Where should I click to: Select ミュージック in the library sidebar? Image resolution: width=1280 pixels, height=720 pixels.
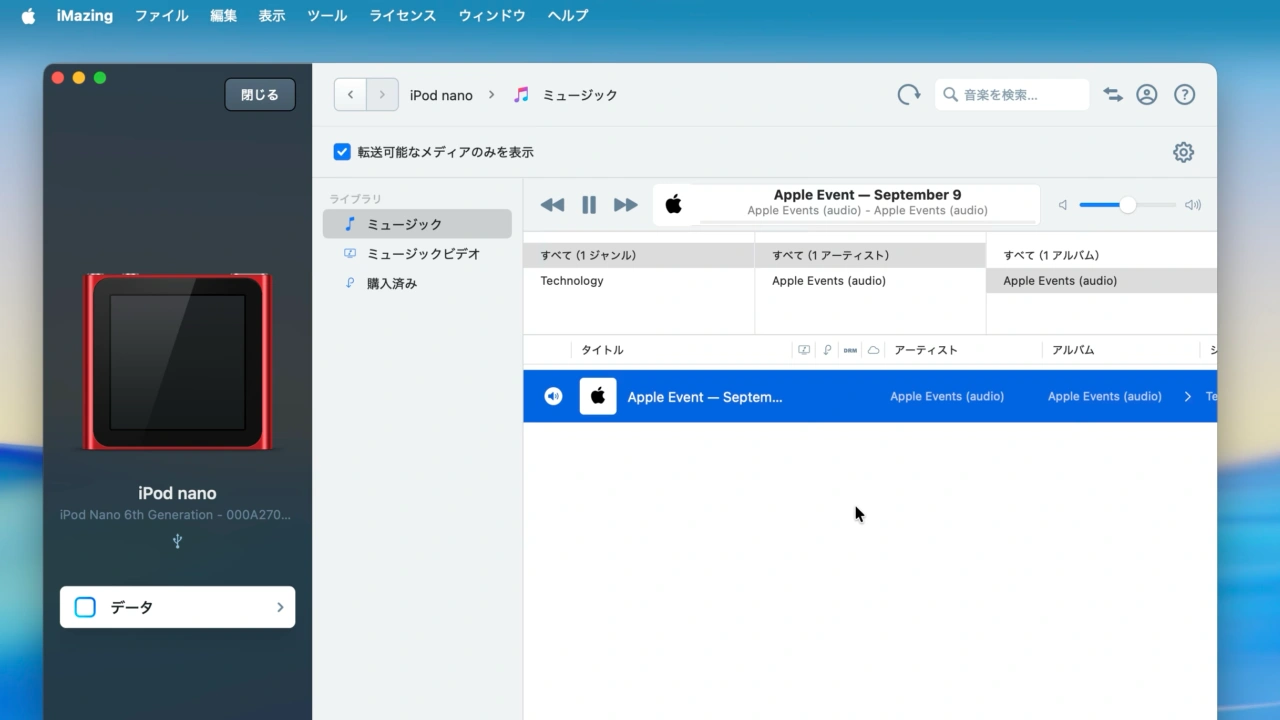click(x=417, y=224)
